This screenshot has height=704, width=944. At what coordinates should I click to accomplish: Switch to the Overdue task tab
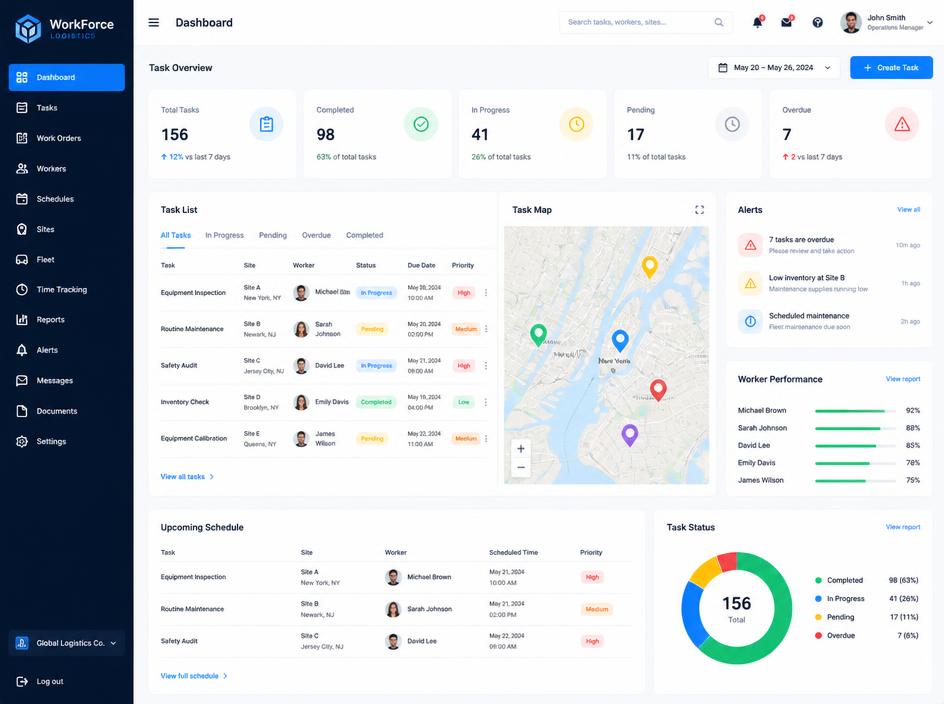(316, 235)
